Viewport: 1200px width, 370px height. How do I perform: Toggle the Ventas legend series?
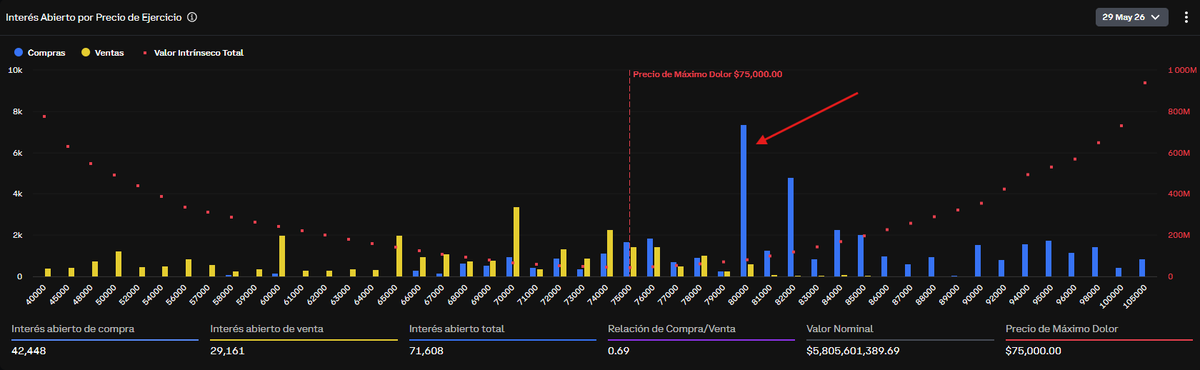[102, 52]
